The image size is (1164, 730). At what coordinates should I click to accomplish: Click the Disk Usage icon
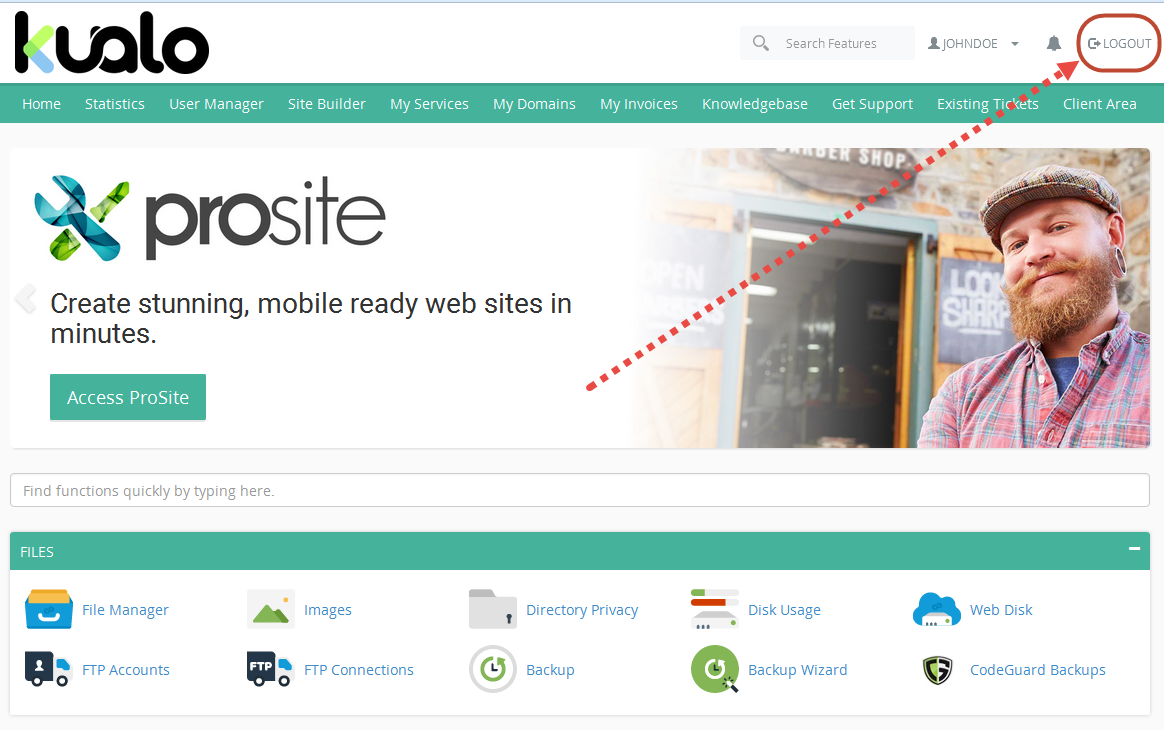tap(714, 609)
